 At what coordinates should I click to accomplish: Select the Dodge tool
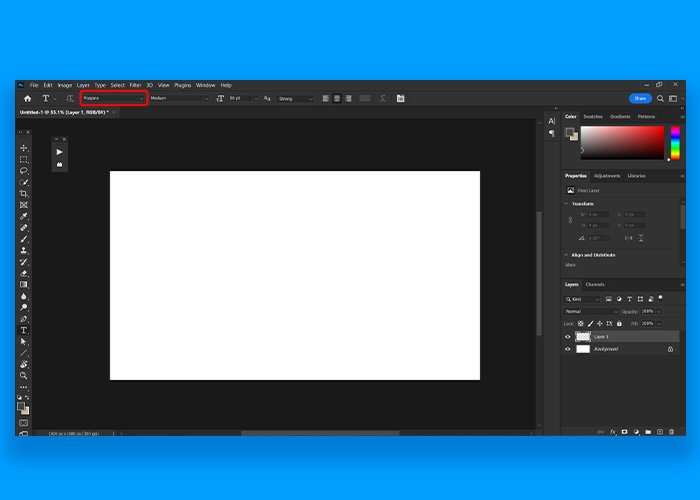[x=24, y=308]
